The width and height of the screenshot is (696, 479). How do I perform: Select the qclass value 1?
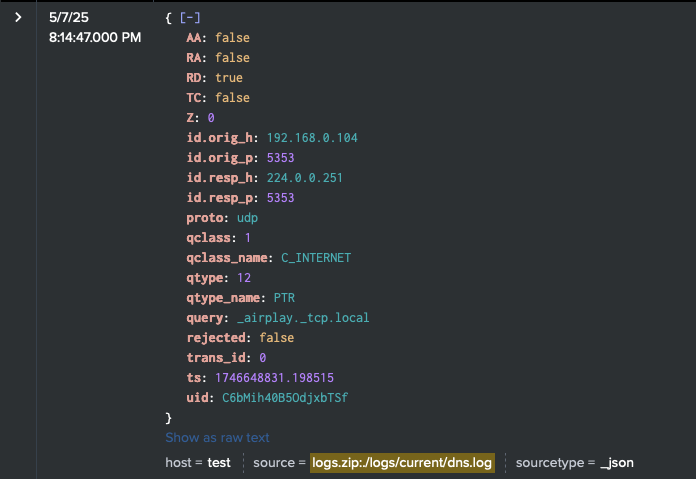point(248,238)
